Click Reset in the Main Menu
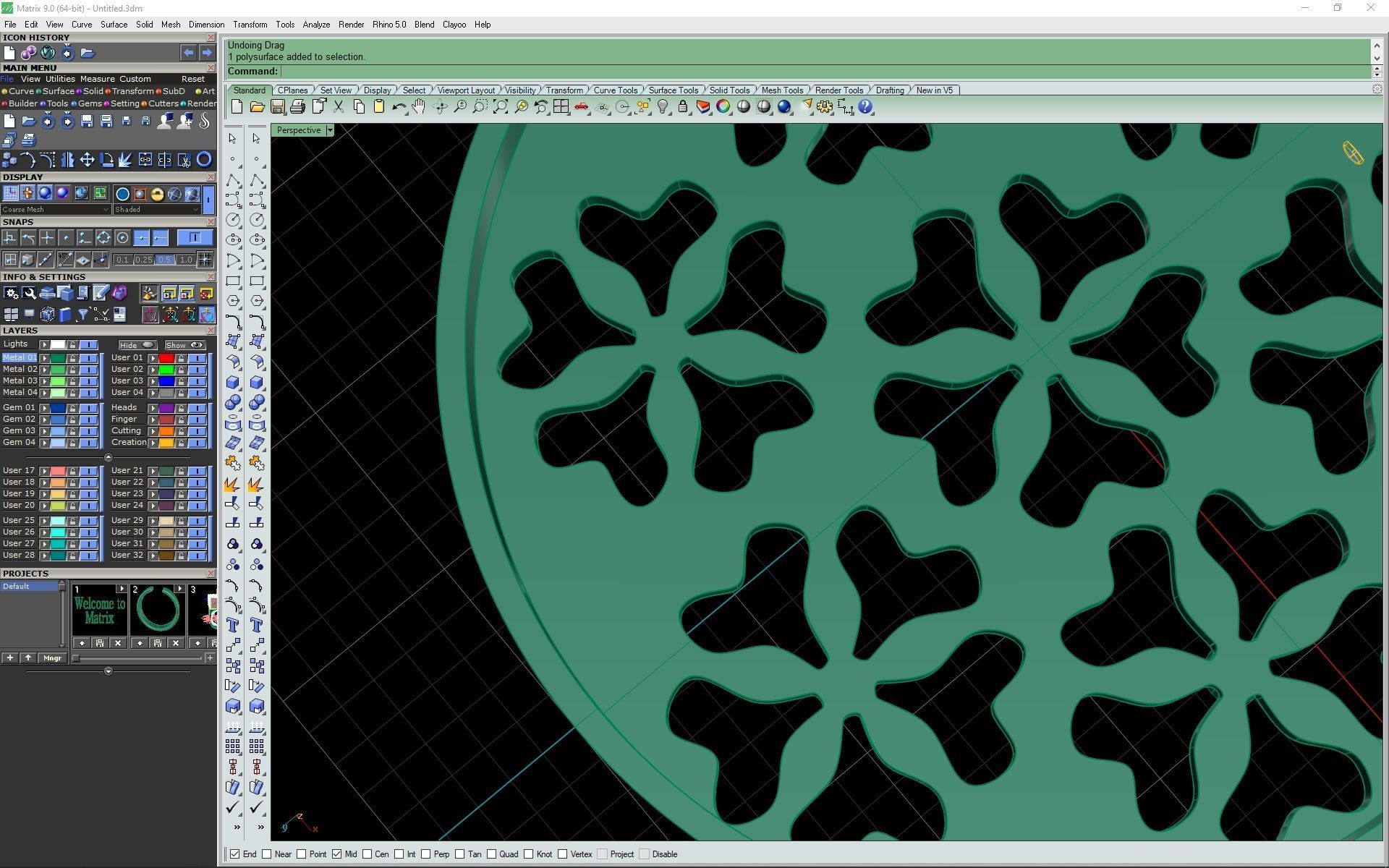This screenshot has height=868, width=1389. (x=192, y=79)
